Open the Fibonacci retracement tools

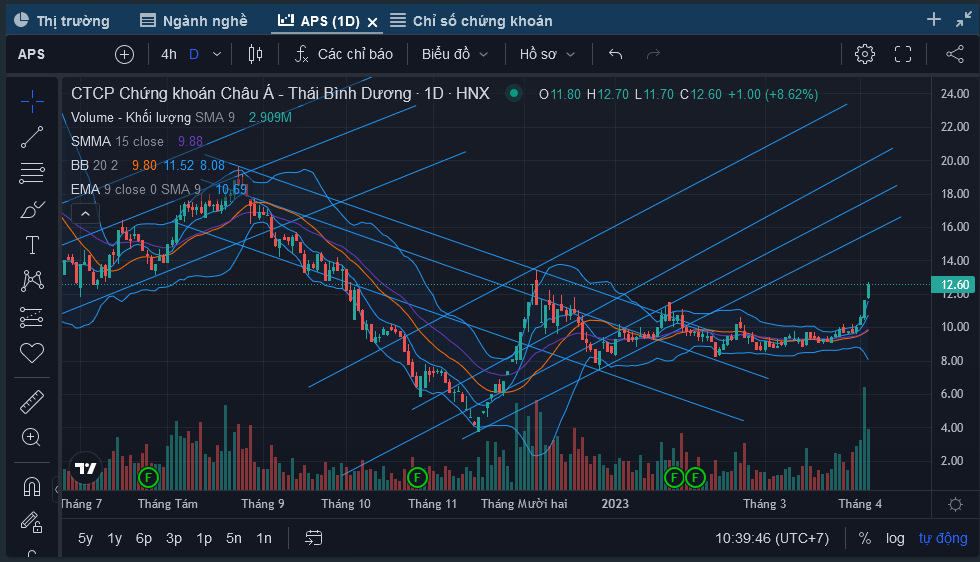tap(32, 173)
